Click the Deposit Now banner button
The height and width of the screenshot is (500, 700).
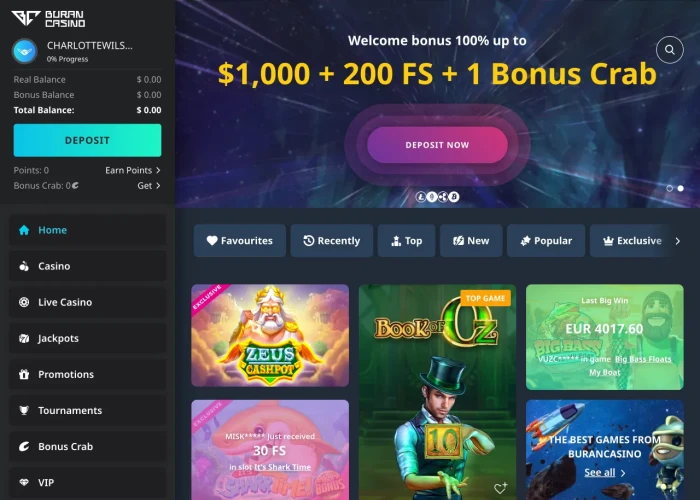438,145
